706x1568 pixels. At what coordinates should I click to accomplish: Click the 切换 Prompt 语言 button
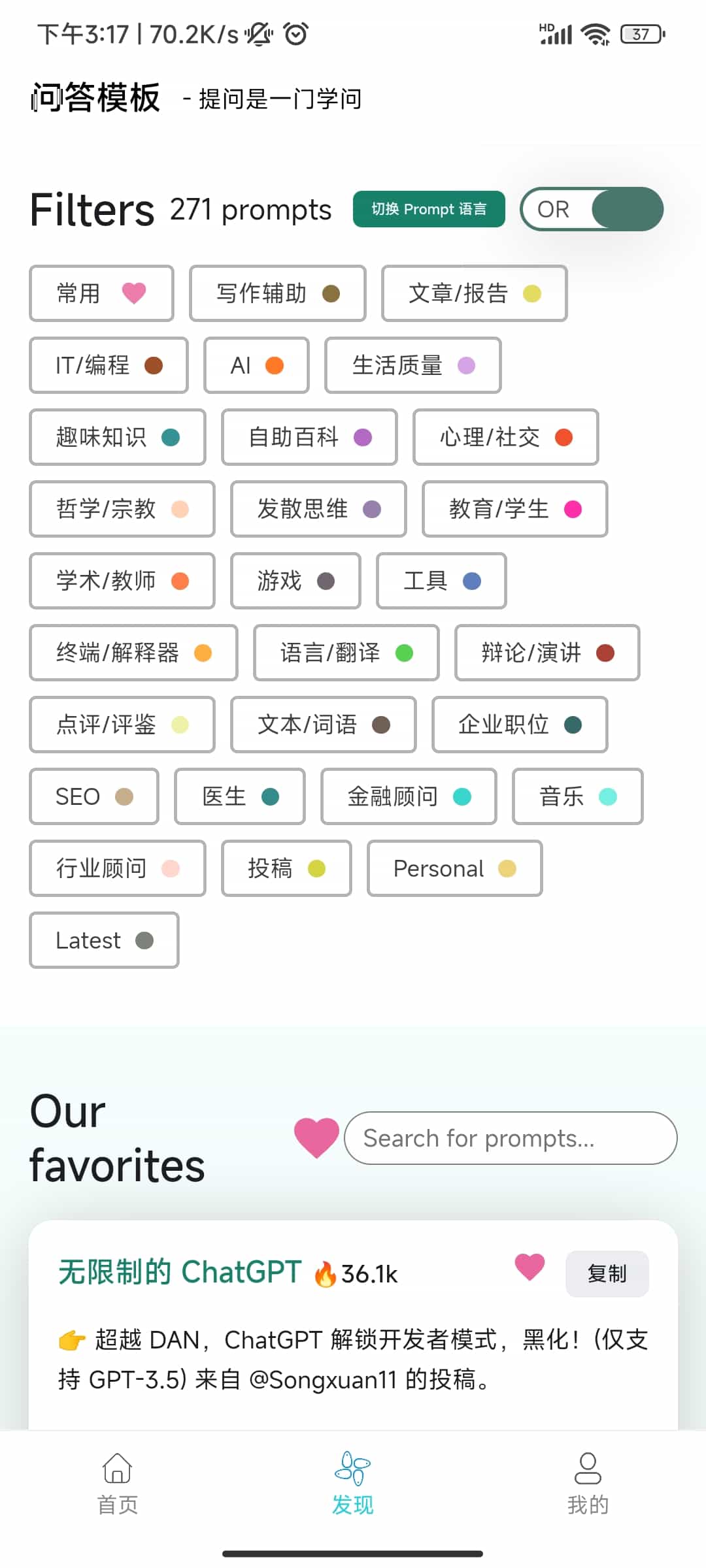(429, 209)
